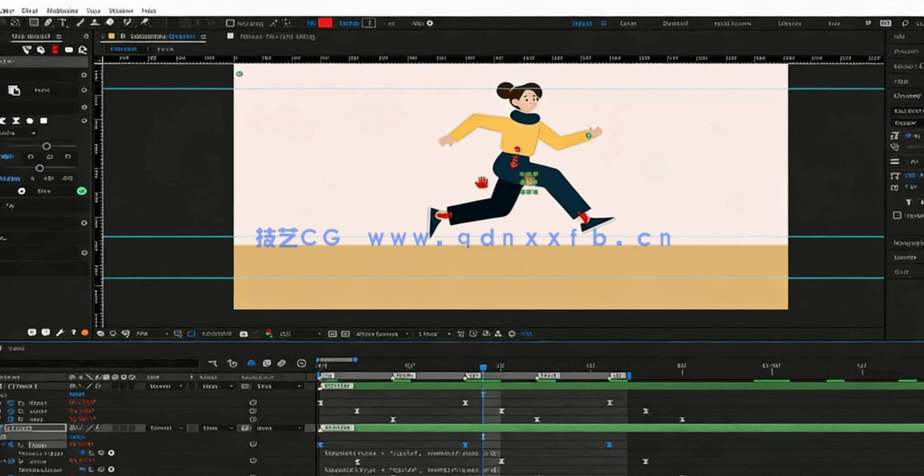Select the Clone Stamp tool
The image size is (924, 476).
[x=95, y=22]
